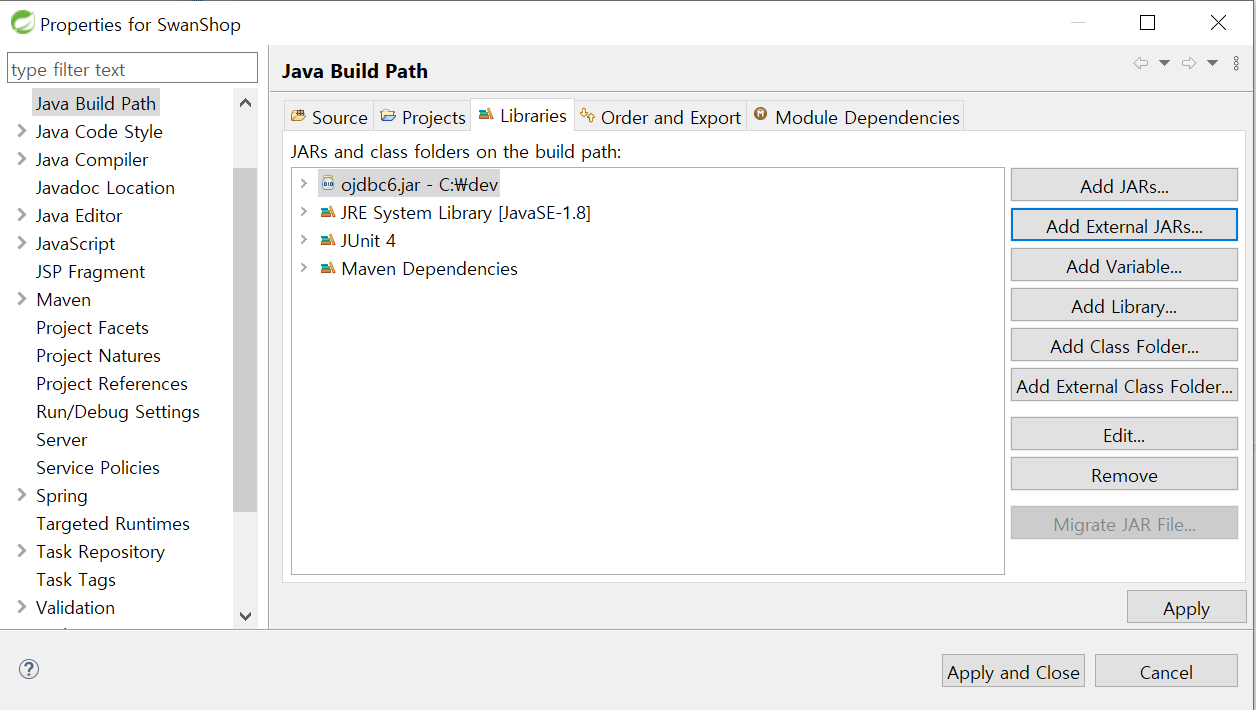Expand Task Repository category
Viewport: 1256px width, 710px height.
coord(22,551)
